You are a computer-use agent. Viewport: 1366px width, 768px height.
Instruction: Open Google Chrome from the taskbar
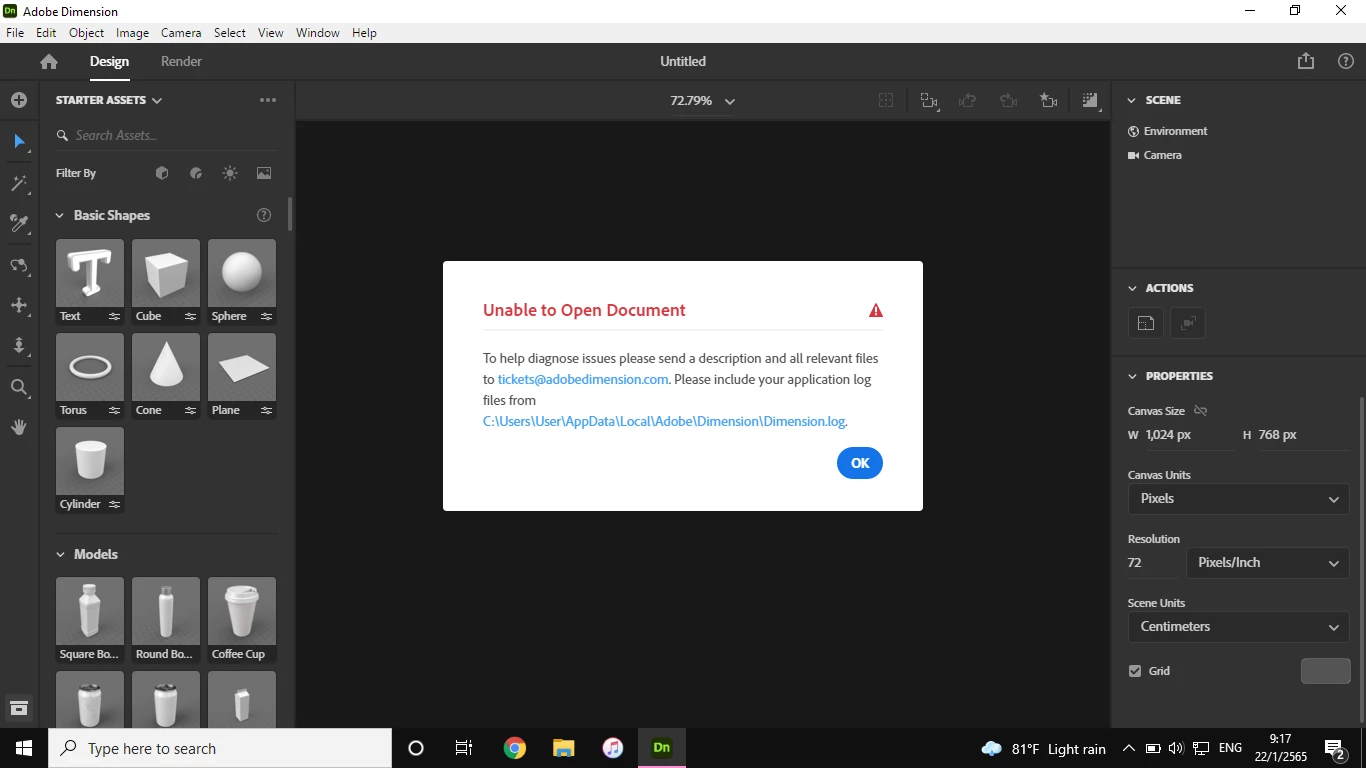click(515, 748)
